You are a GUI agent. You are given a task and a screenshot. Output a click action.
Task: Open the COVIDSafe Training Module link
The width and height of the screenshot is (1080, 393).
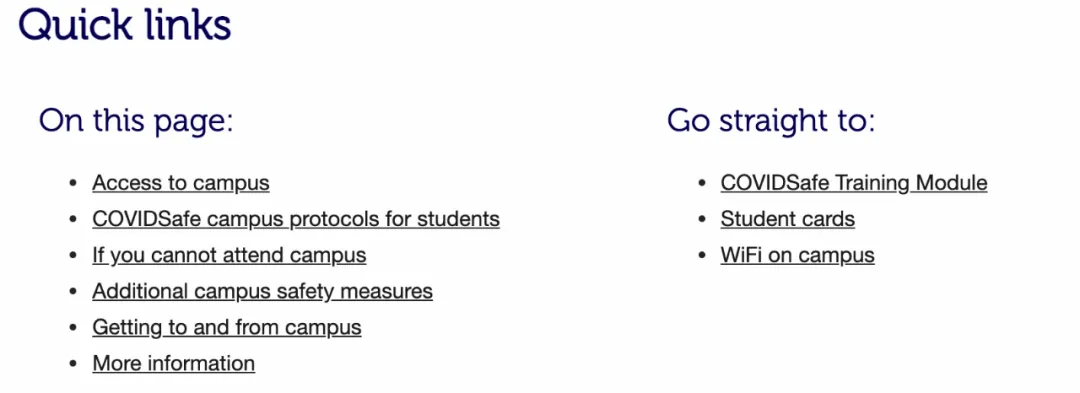(854, 183)
